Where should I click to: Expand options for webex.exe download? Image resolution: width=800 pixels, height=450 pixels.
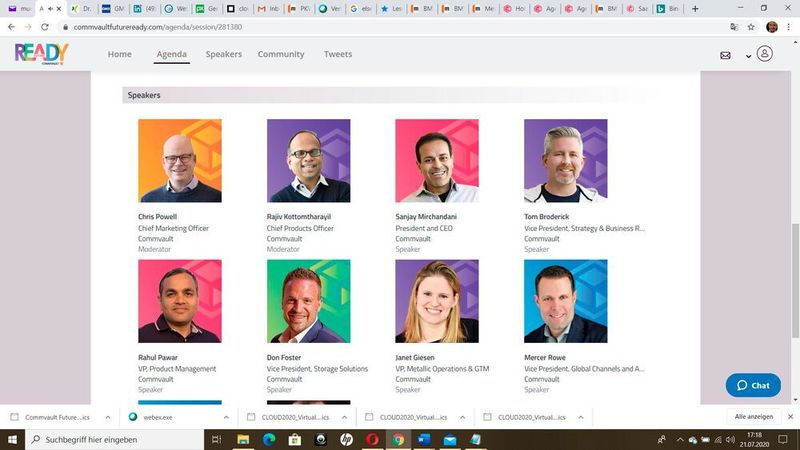pyautogui.click(x=226, y=417)
